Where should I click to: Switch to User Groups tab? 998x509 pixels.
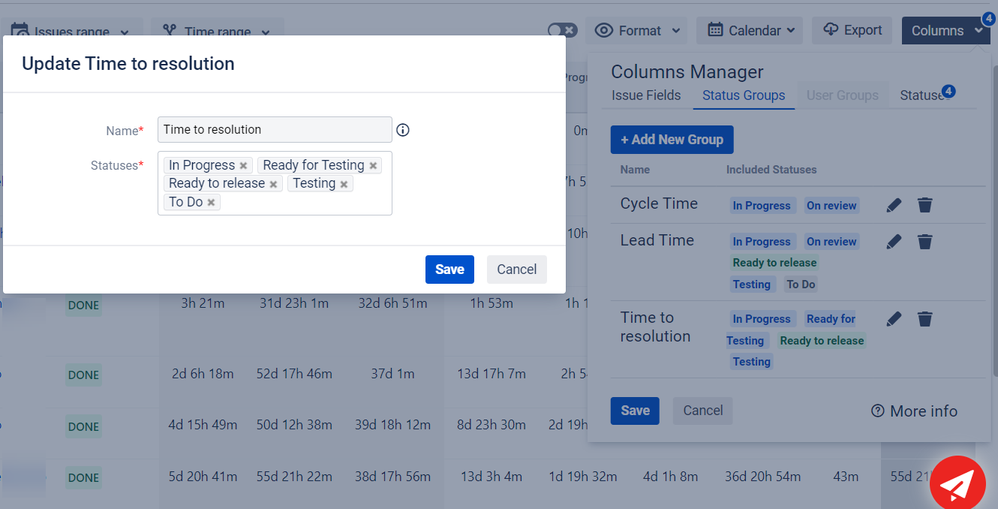pyautogui.click(x=843, y=95)
